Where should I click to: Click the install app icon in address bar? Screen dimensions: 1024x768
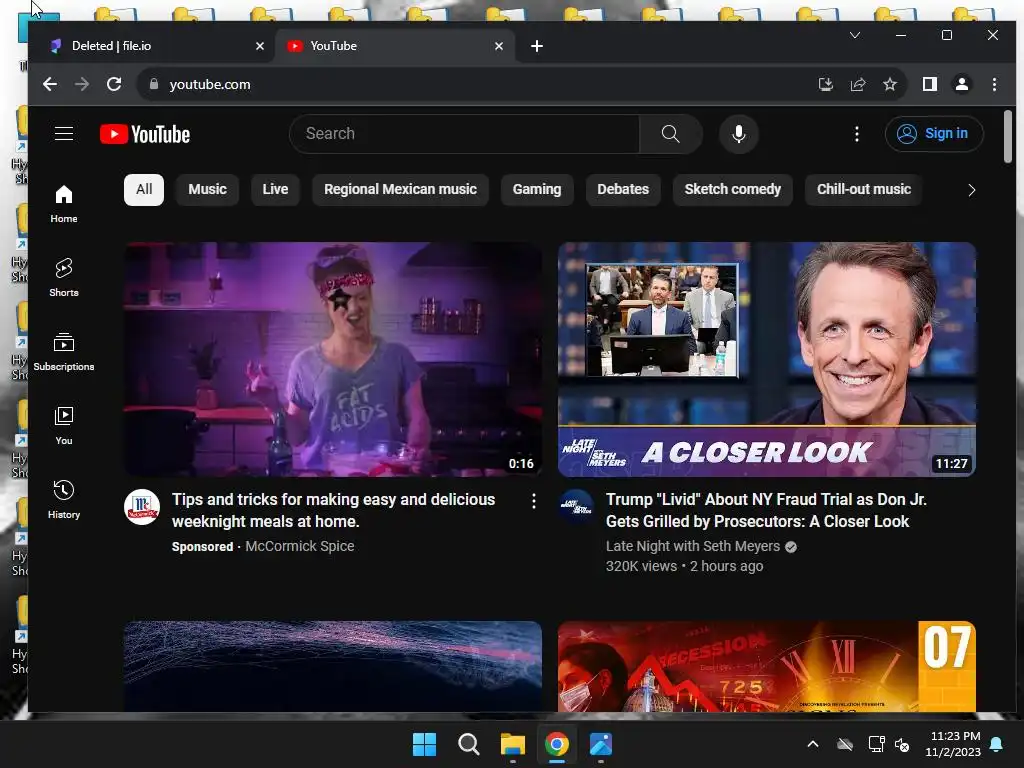[x=825, y=84]
